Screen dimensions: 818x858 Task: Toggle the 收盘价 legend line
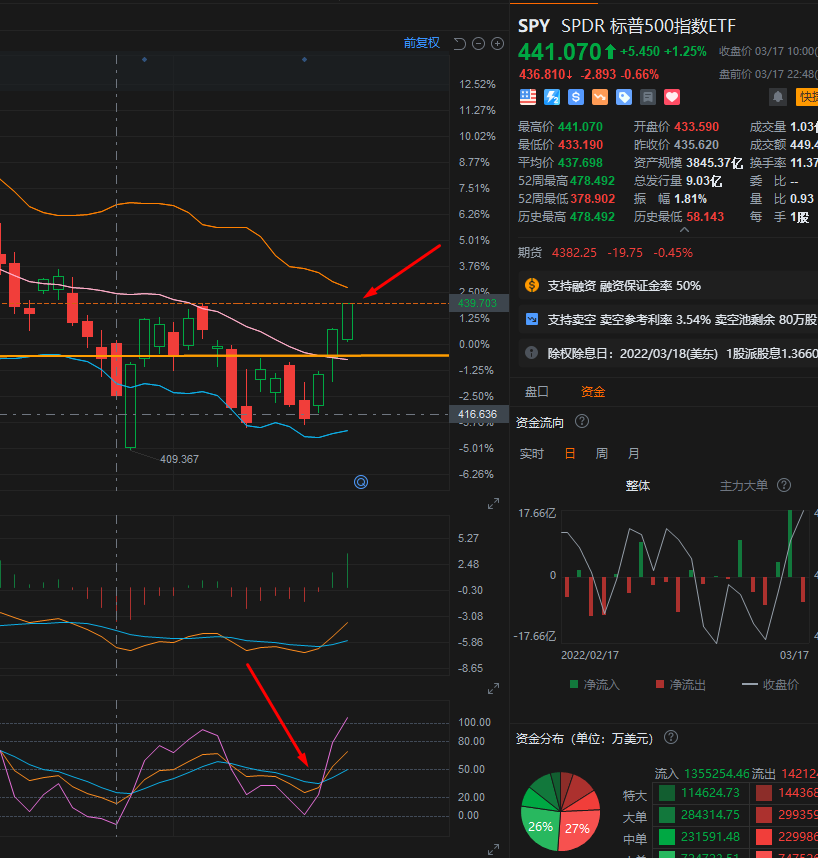(x=770, y=685)
